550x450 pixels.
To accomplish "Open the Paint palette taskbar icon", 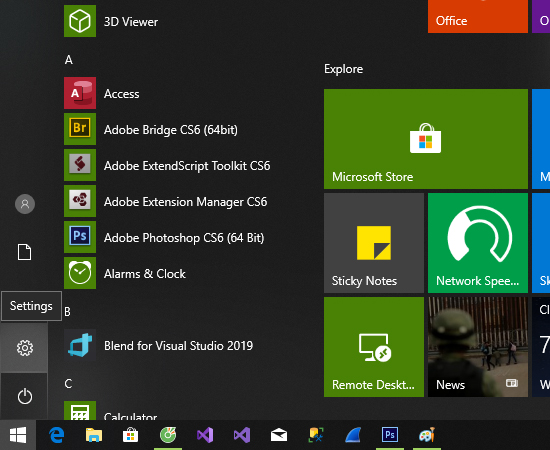I will click(427, 435).
